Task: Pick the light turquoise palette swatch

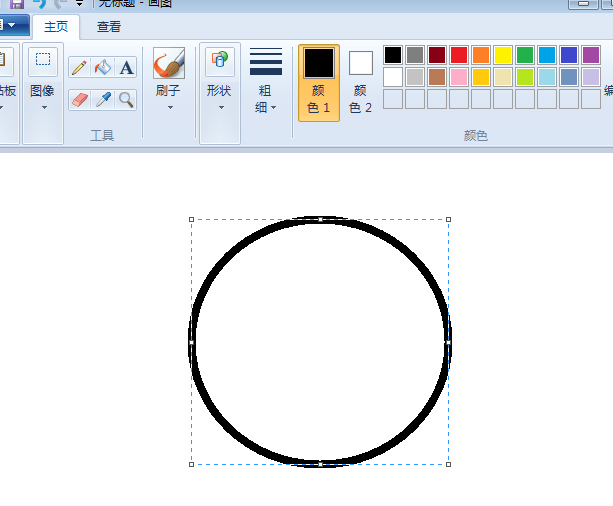Action: [547, 77]
